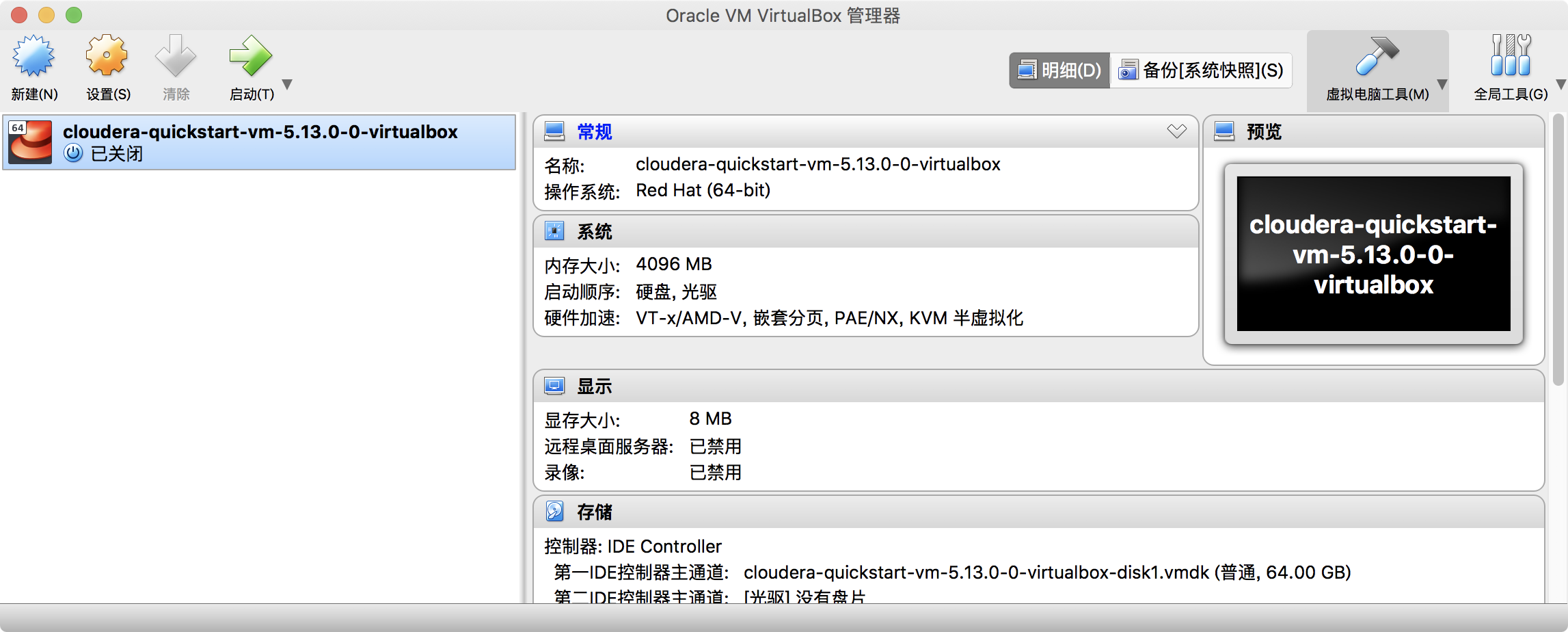Open the 系统 System section header
This screenshot has width=1568, height=632.
(594, 232)
